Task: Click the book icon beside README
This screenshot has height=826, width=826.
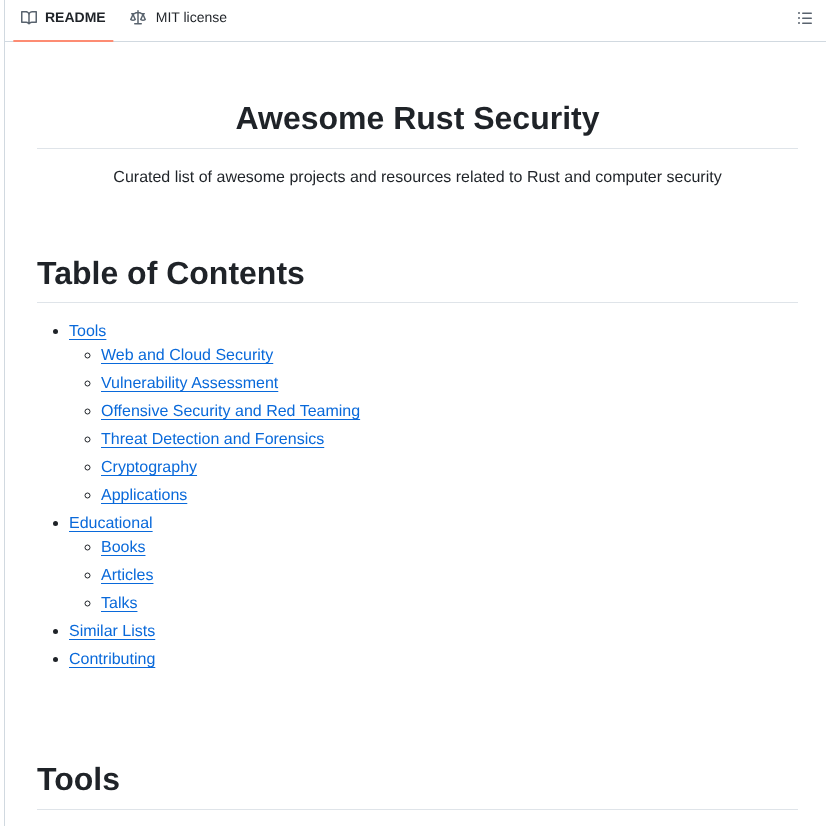Action: pyautogui.click(x=31, y=17)
